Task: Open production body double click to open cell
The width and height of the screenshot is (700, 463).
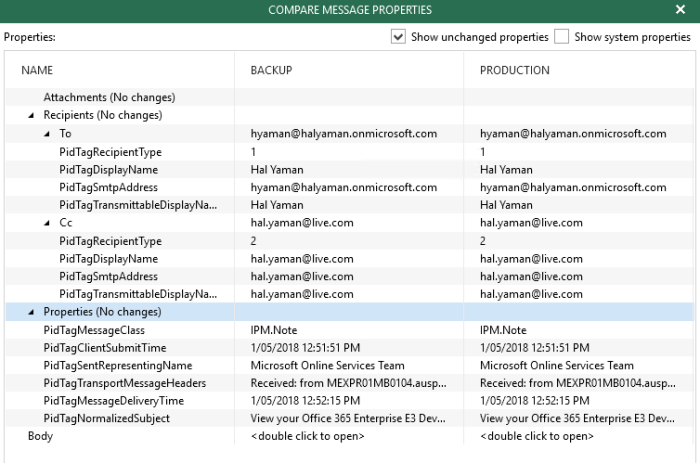Action: (537, 436)
